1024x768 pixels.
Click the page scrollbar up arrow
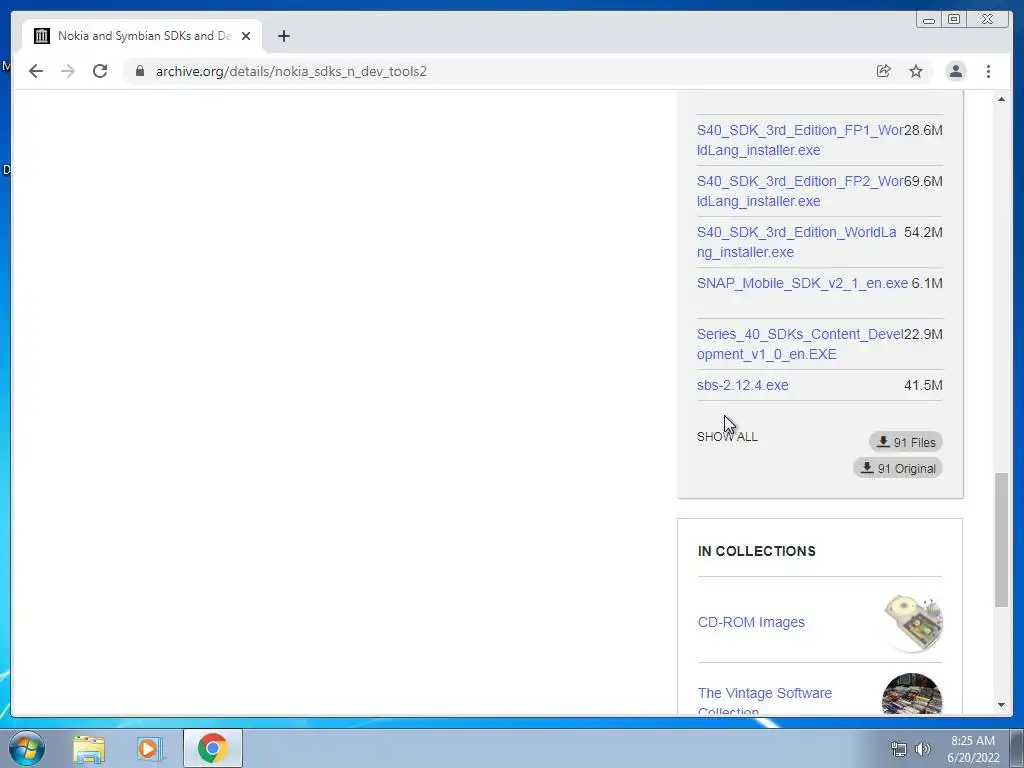pos(1001,99)
